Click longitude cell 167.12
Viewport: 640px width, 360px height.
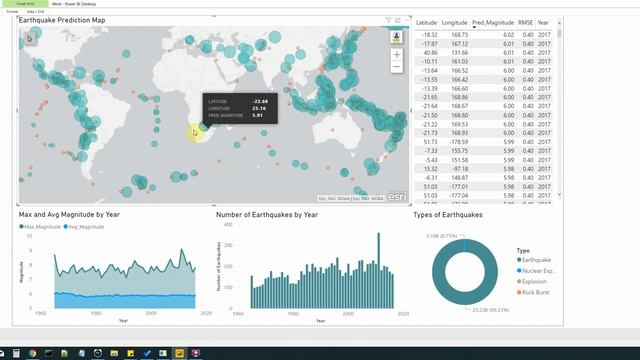pos(460,44)
